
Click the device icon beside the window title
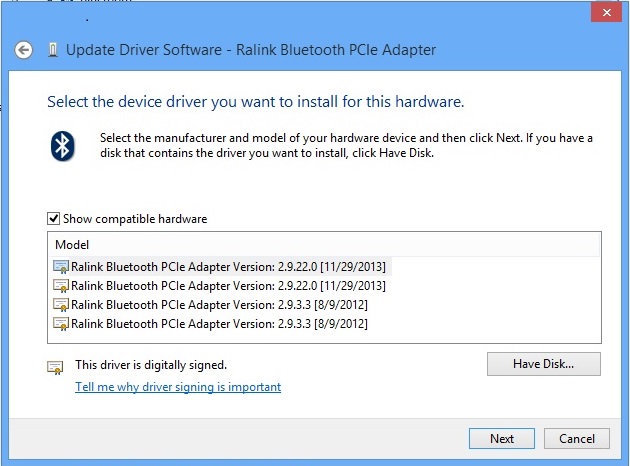(x=53, y=50)
